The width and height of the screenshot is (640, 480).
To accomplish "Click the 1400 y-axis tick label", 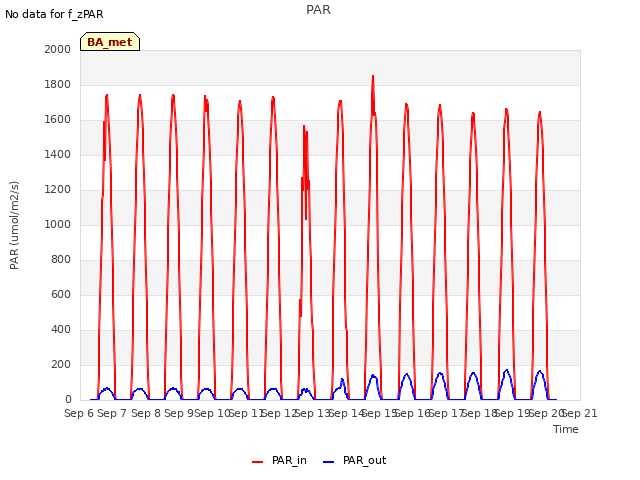I will click(x=58, y=154).
